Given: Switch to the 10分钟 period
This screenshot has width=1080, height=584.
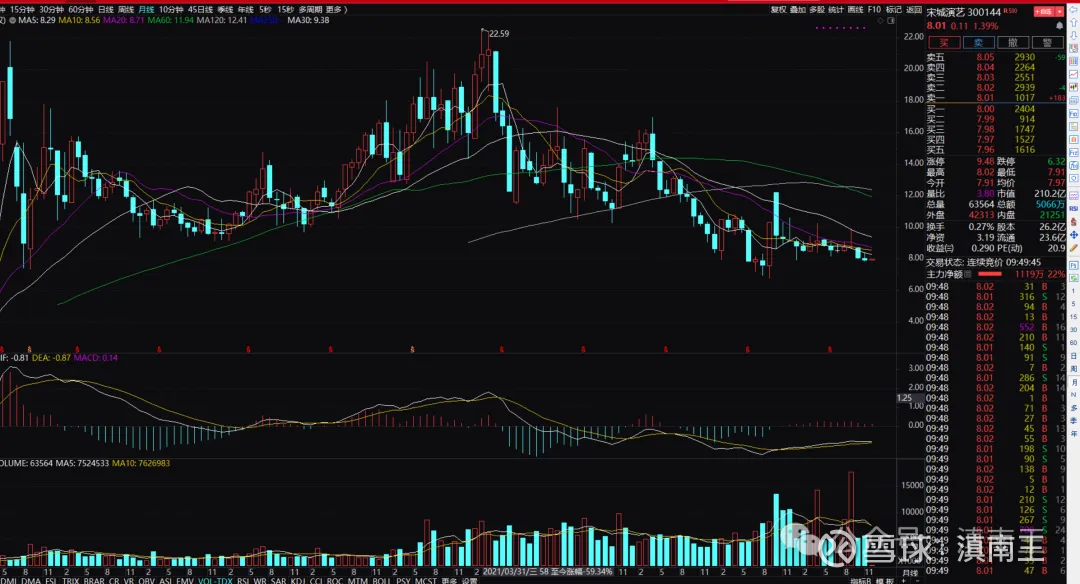Looking at the screenshot, I should pyautogui.click(x=171, y=10).
